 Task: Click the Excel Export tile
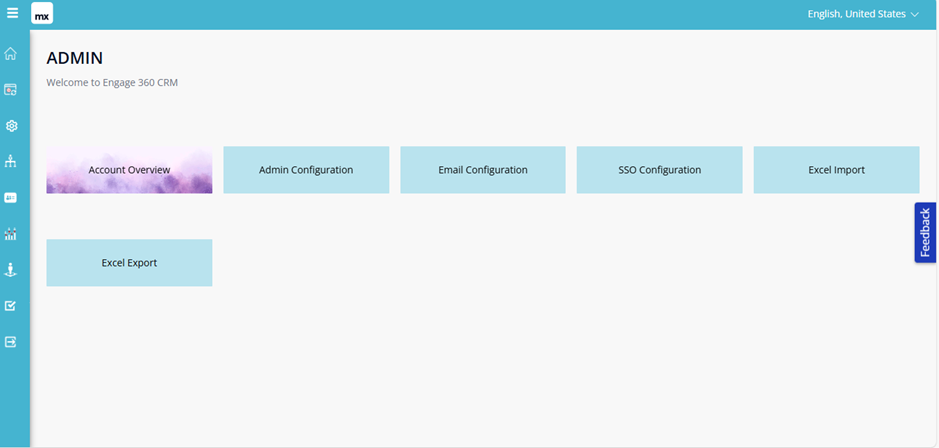click(x=129, y=263)
